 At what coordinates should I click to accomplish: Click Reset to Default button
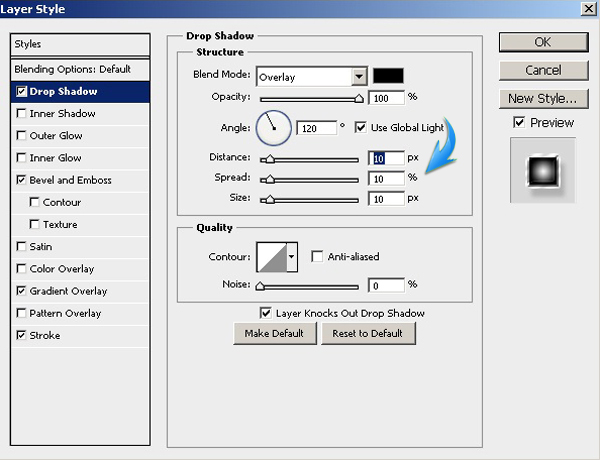pyautogui.click(x=367, y=334)
